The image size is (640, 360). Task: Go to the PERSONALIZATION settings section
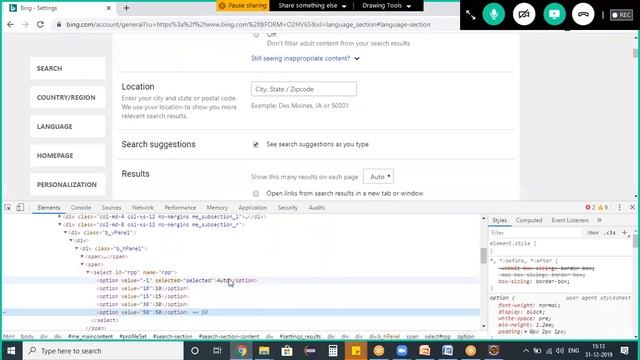[x=68, y=184]
